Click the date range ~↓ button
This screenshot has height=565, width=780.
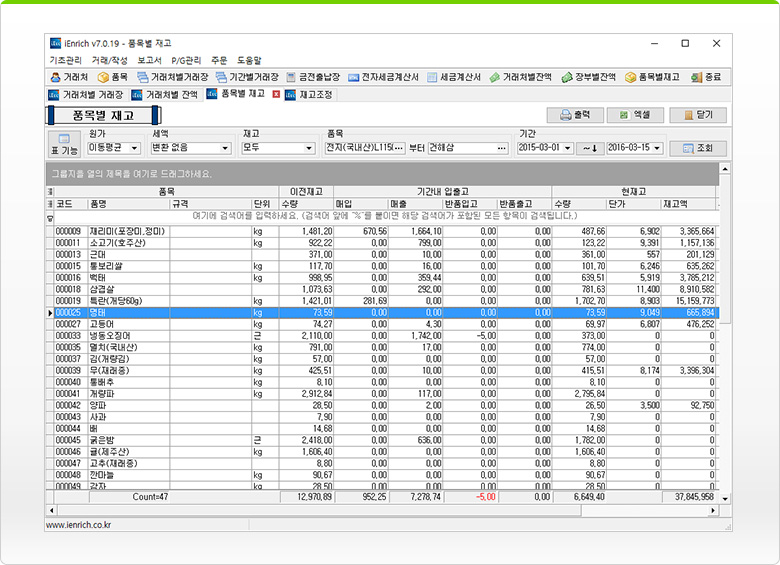pos(590,148)
